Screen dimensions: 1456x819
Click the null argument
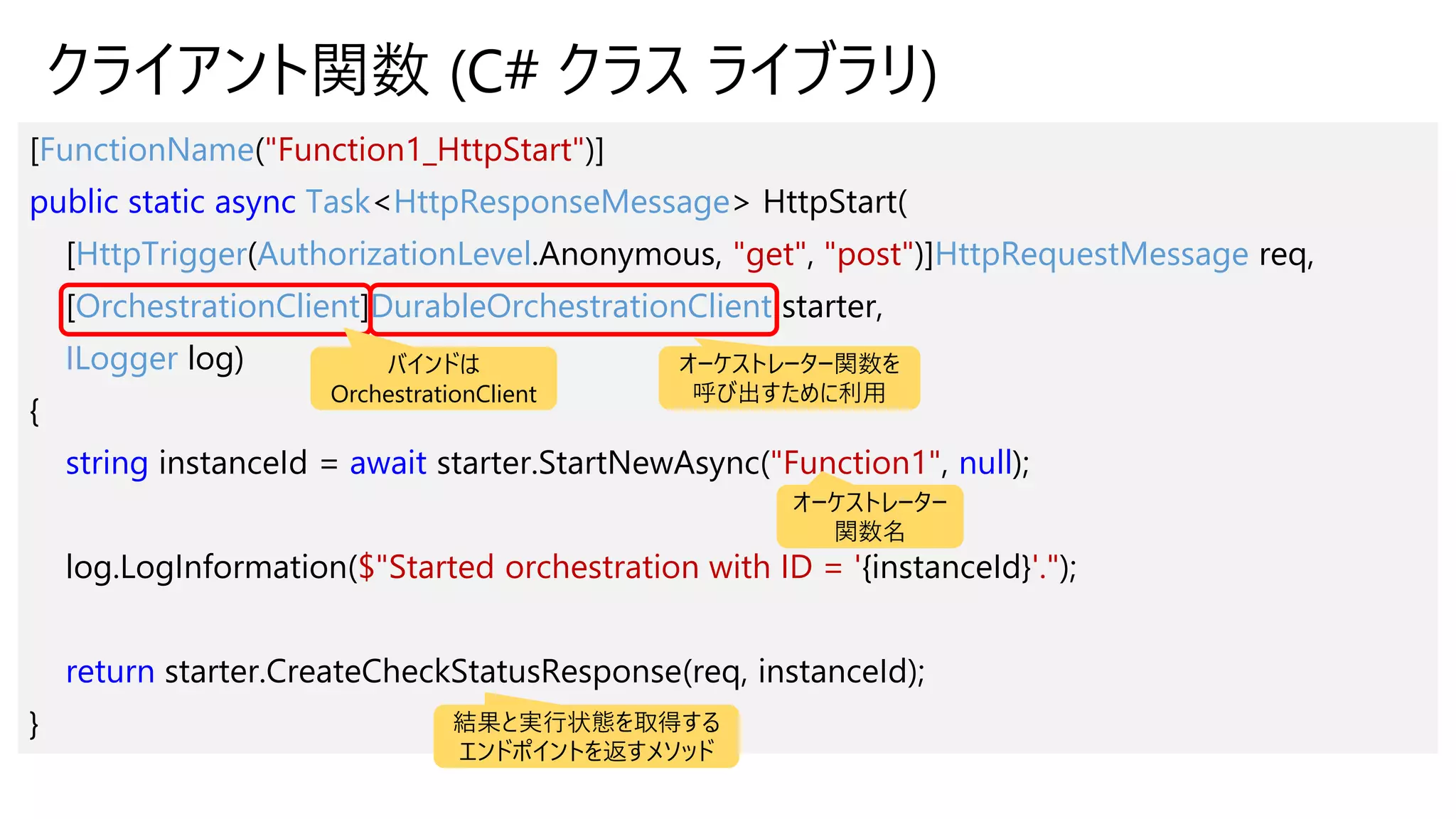pyautogui.click(x=985, y=463)
